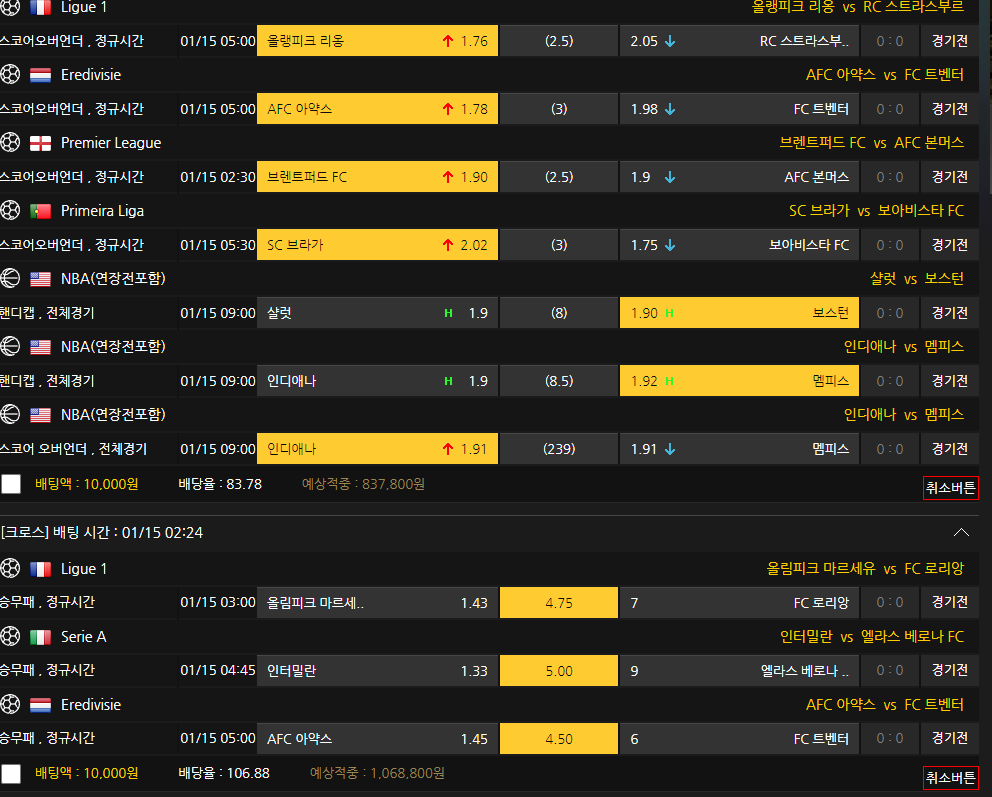Click 취소버튼 for the 1,068,800원 bet
This screenshot has width=992, height=797.
pos(950,777)
